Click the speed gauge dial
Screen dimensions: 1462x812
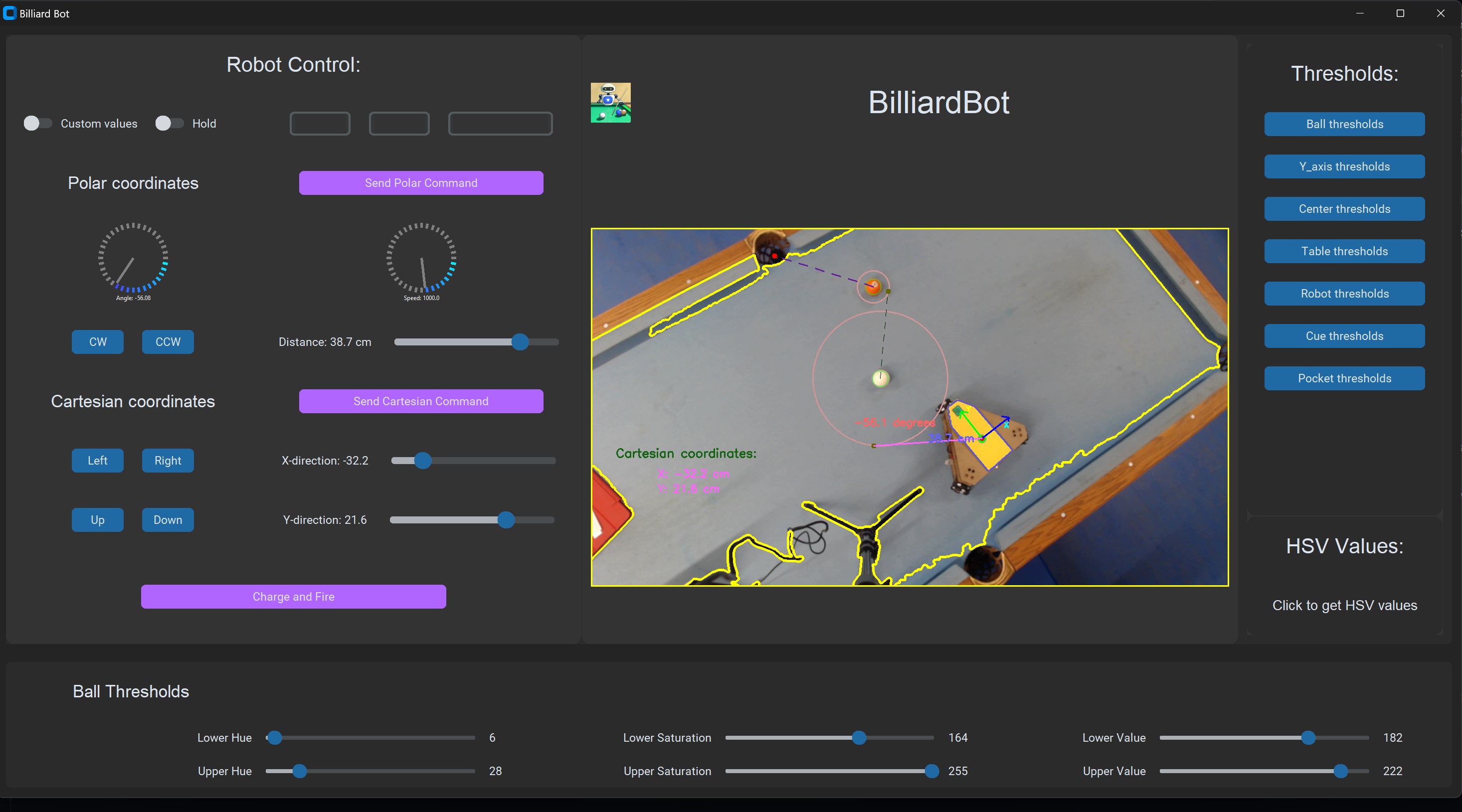(421, 258)
